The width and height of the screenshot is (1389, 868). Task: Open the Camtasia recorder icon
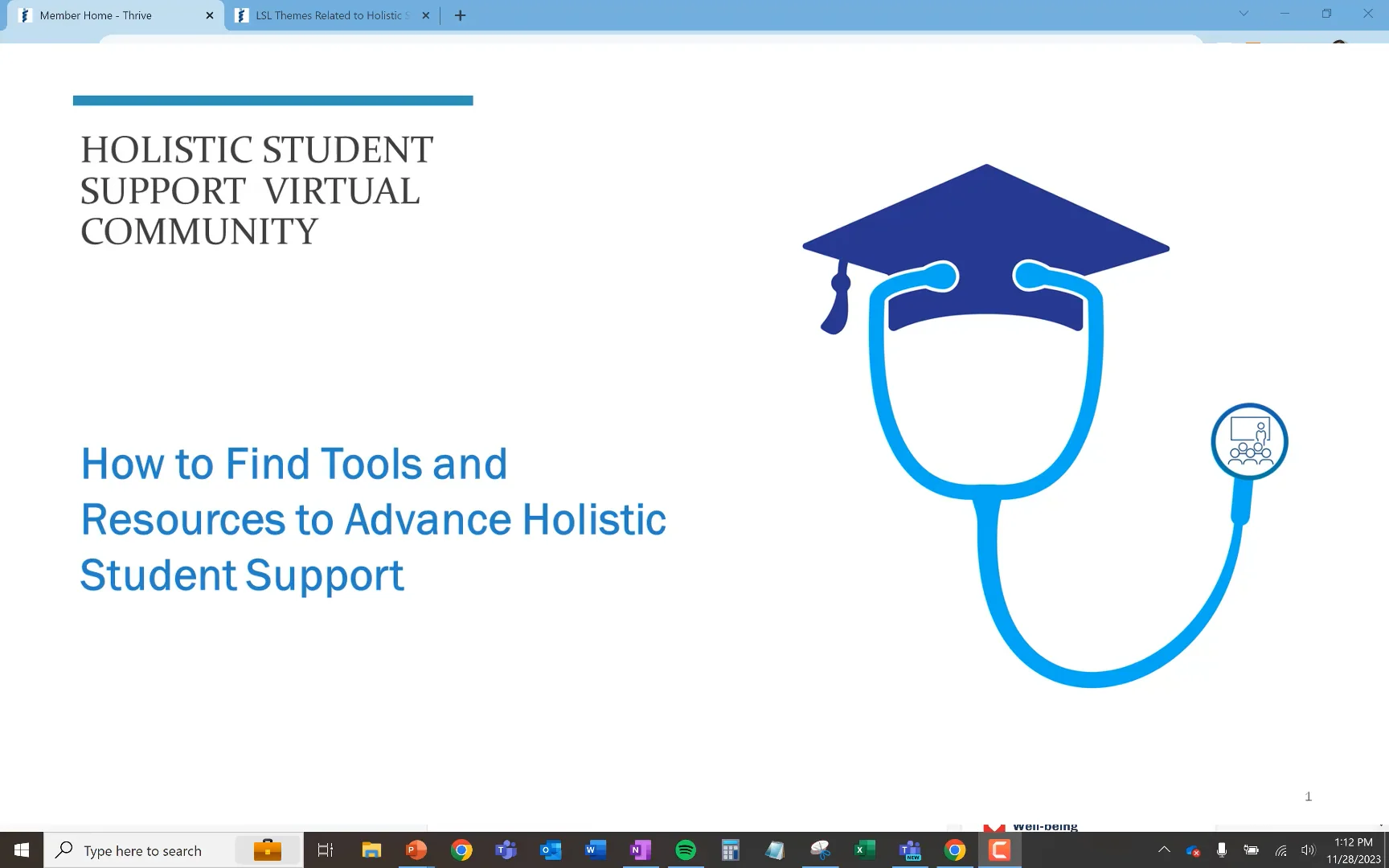[x=998, y=850]
